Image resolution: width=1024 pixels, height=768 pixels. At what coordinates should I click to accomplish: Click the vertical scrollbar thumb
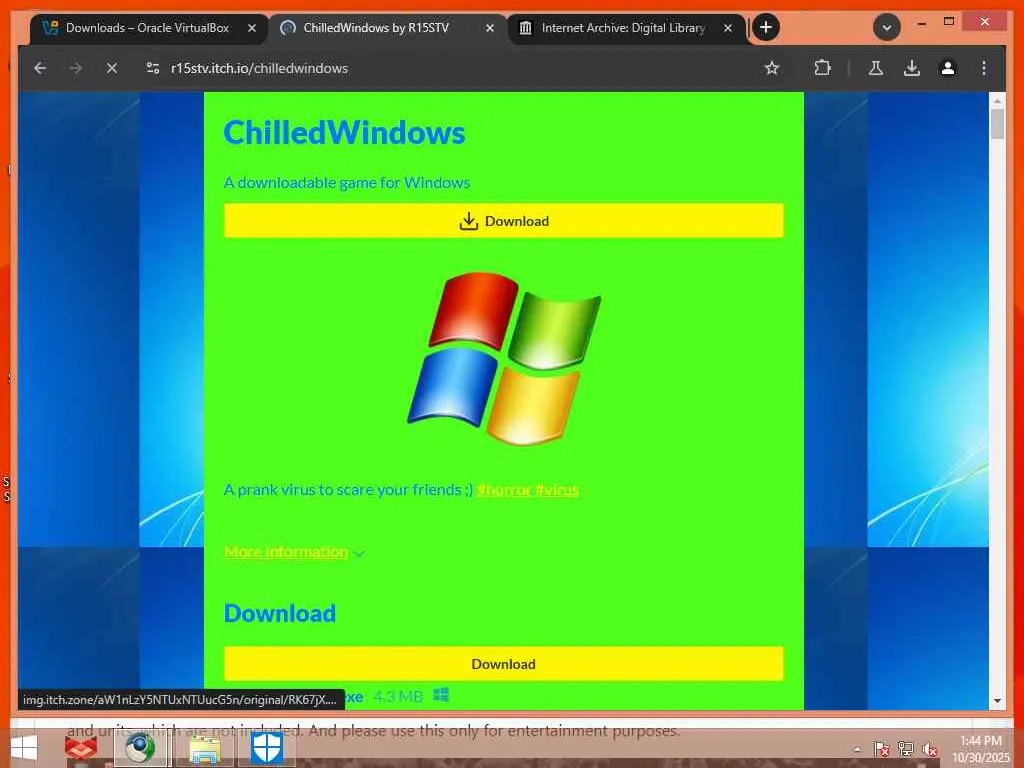pyautogui.click(x=997, y=124)
